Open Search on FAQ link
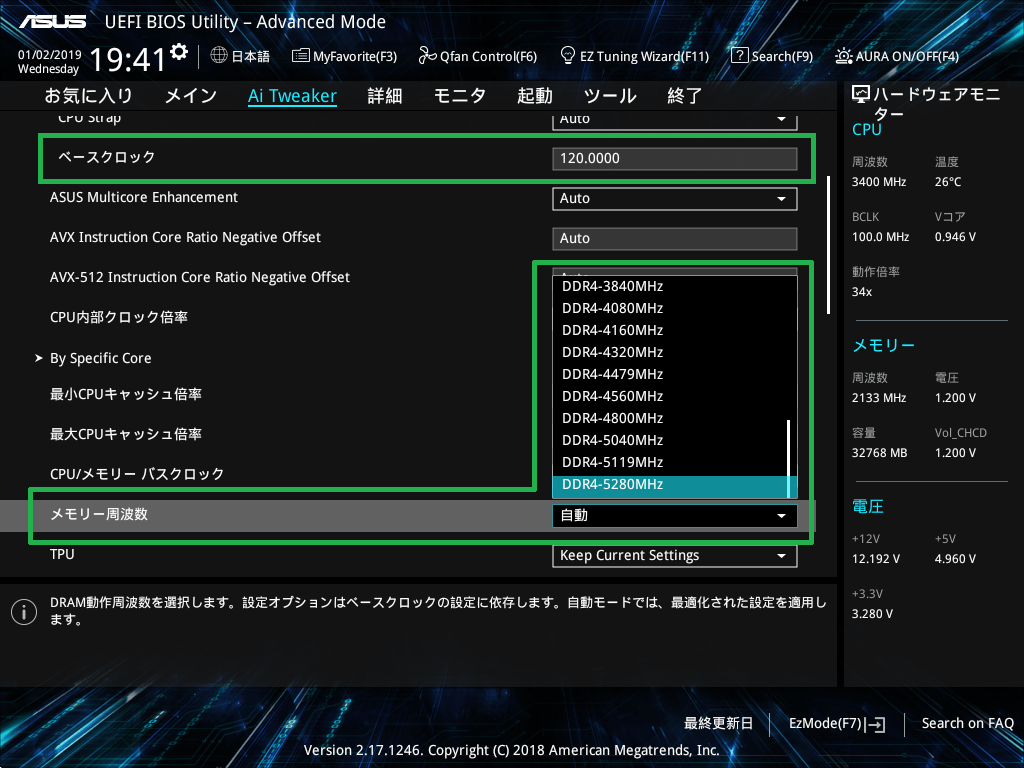Screen dimensions: 1024x768 967,723
